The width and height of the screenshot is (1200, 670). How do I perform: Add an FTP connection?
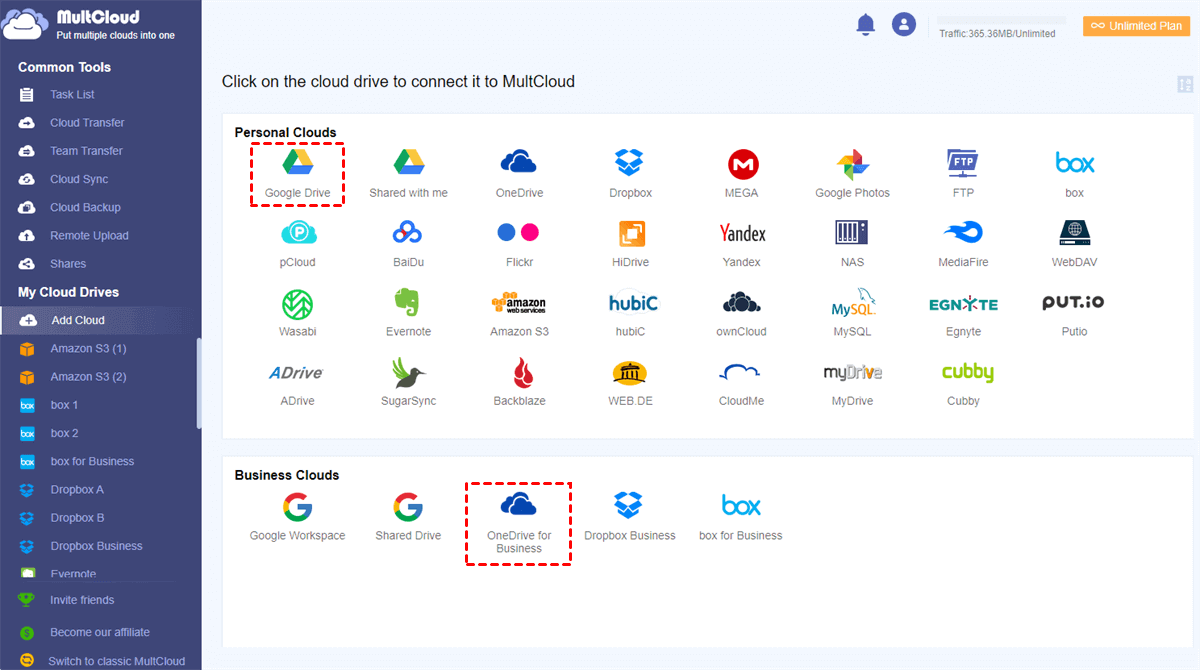point(963,173)
